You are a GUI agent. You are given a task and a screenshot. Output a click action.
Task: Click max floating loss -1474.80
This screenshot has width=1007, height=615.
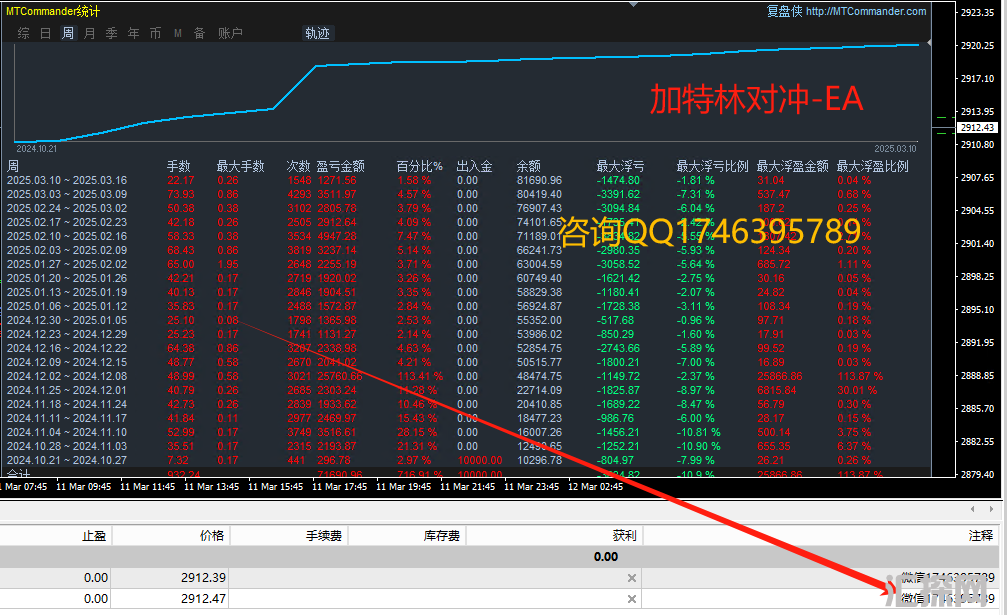pyautogui.click(x=618, y=180)
